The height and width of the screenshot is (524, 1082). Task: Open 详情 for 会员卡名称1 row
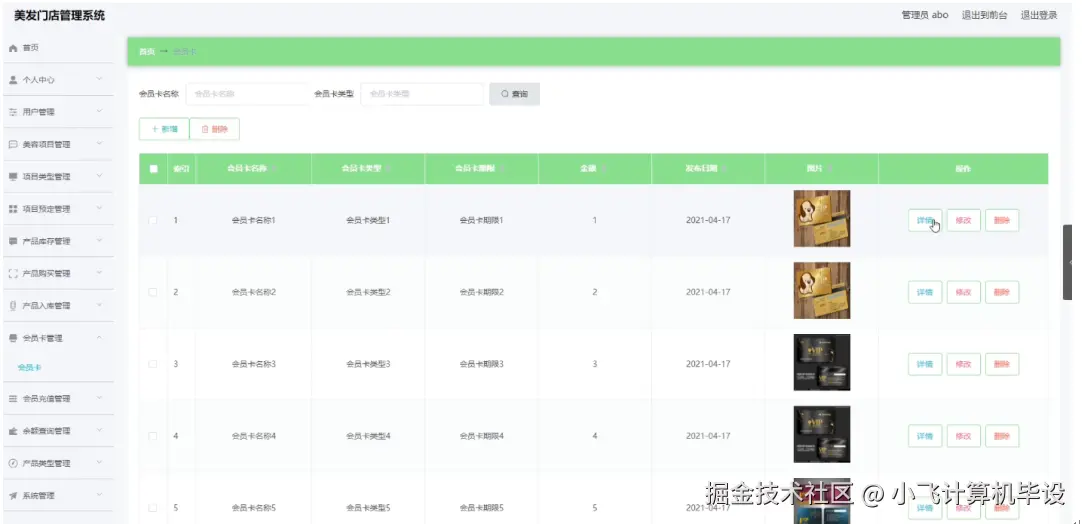(x=925, y=220)
